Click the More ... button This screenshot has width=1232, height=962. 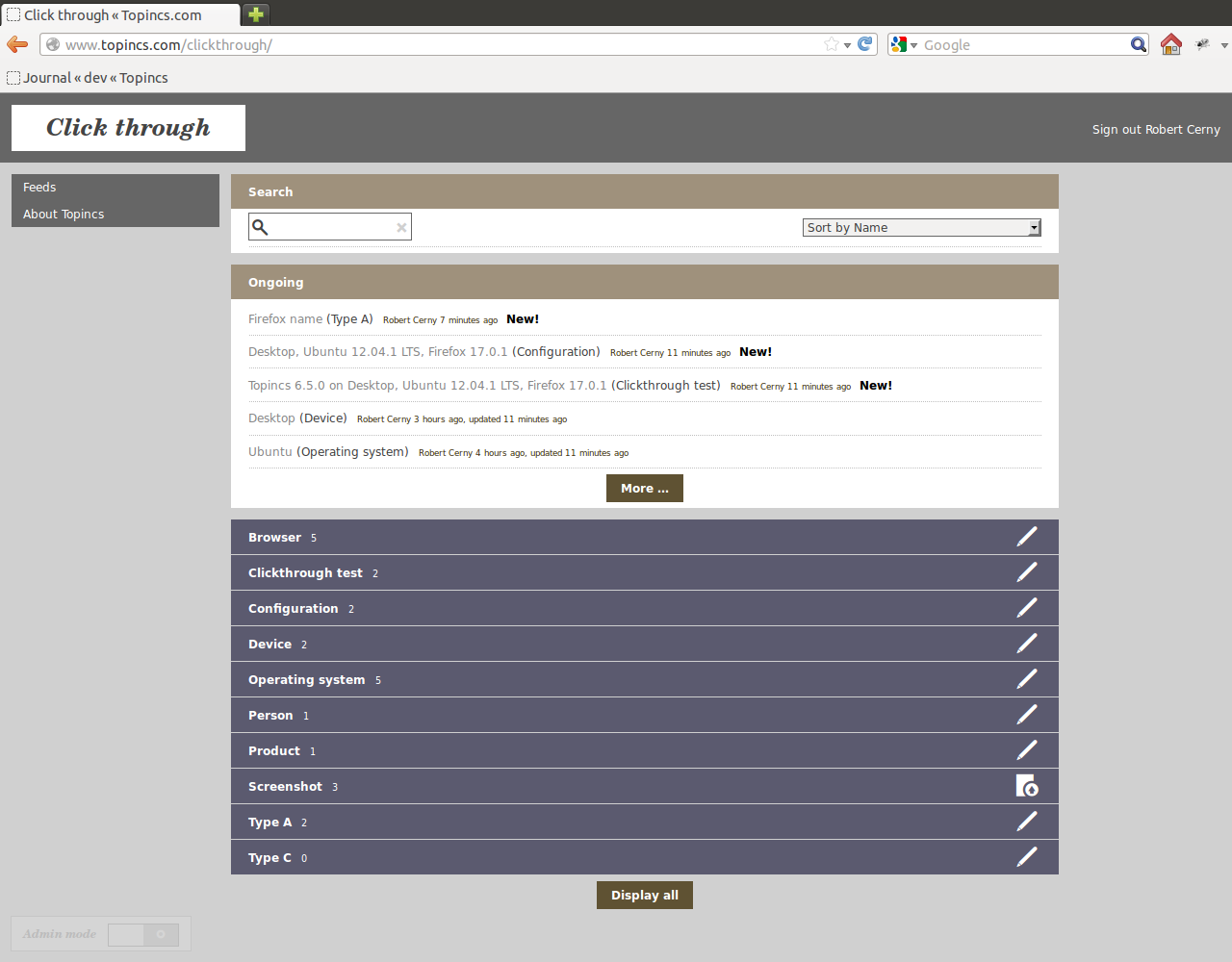pyautogui.click(x=644, y=489)
